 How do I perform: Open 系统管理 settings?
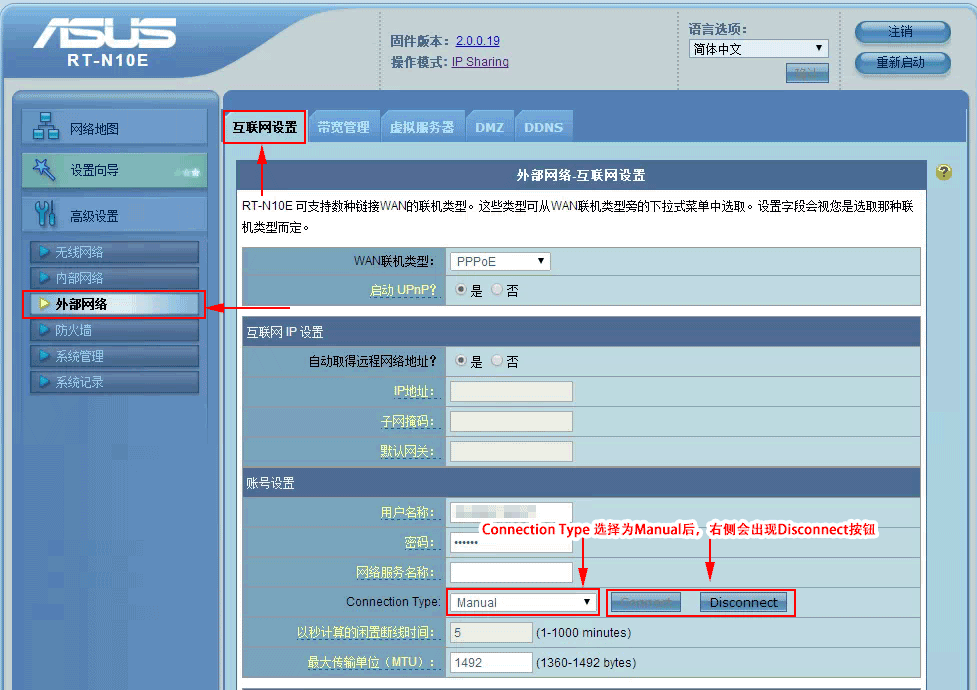coord(115,356)
